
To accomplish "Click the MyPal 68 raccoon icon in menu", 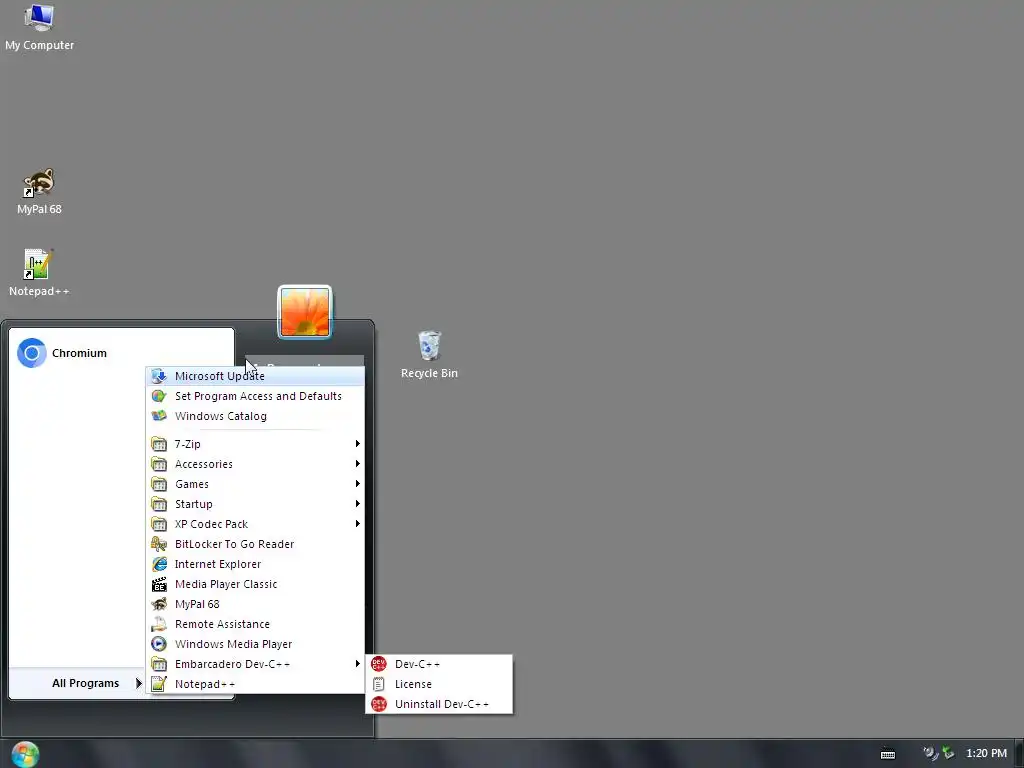I will click(159, 604).
